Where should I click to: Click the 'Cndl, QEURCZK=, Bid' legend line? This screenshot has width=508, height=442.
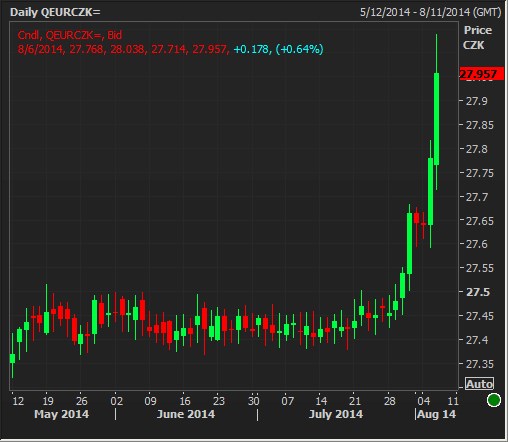[x=70, y=35]
